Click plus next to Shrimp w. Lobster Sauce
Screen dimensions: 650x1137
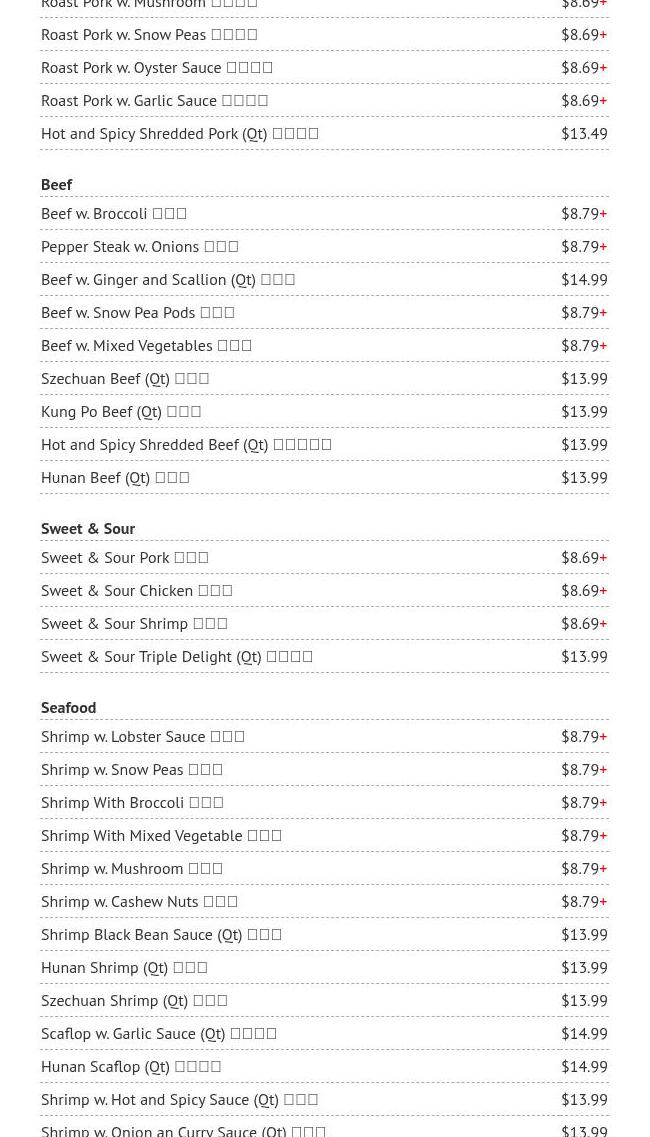coord(603,736)
